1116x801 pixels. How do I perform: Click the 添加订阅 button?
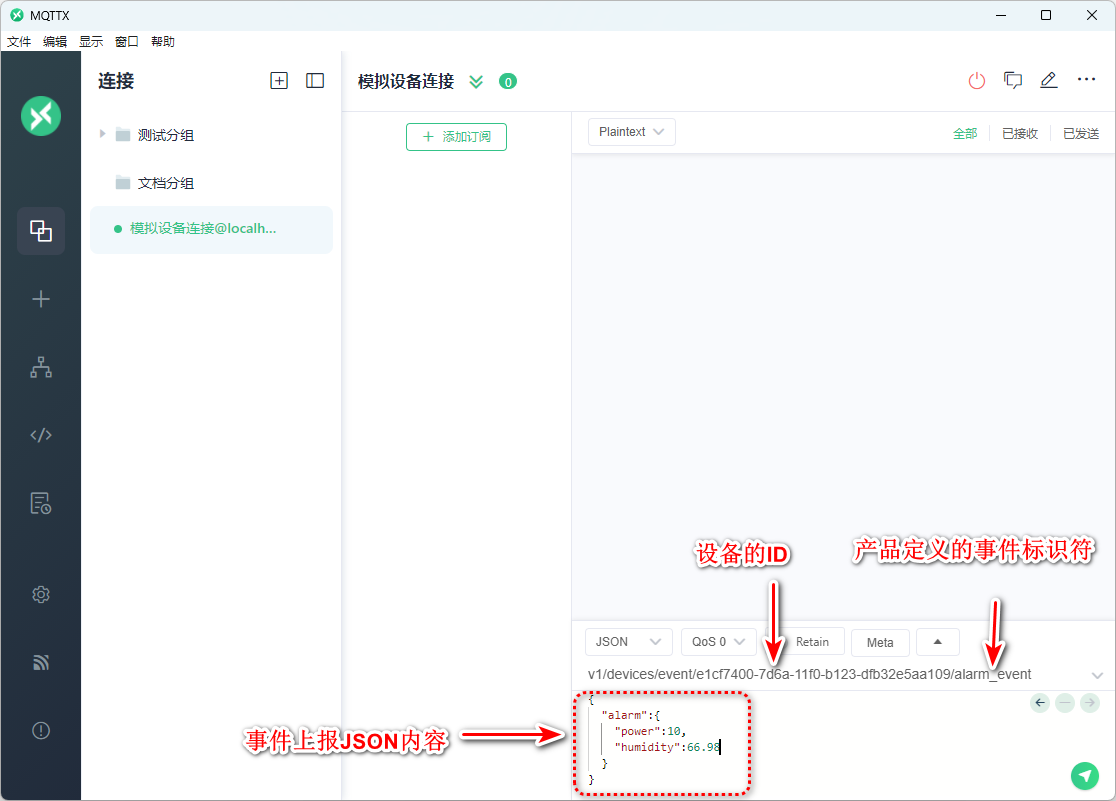point(456,137)
